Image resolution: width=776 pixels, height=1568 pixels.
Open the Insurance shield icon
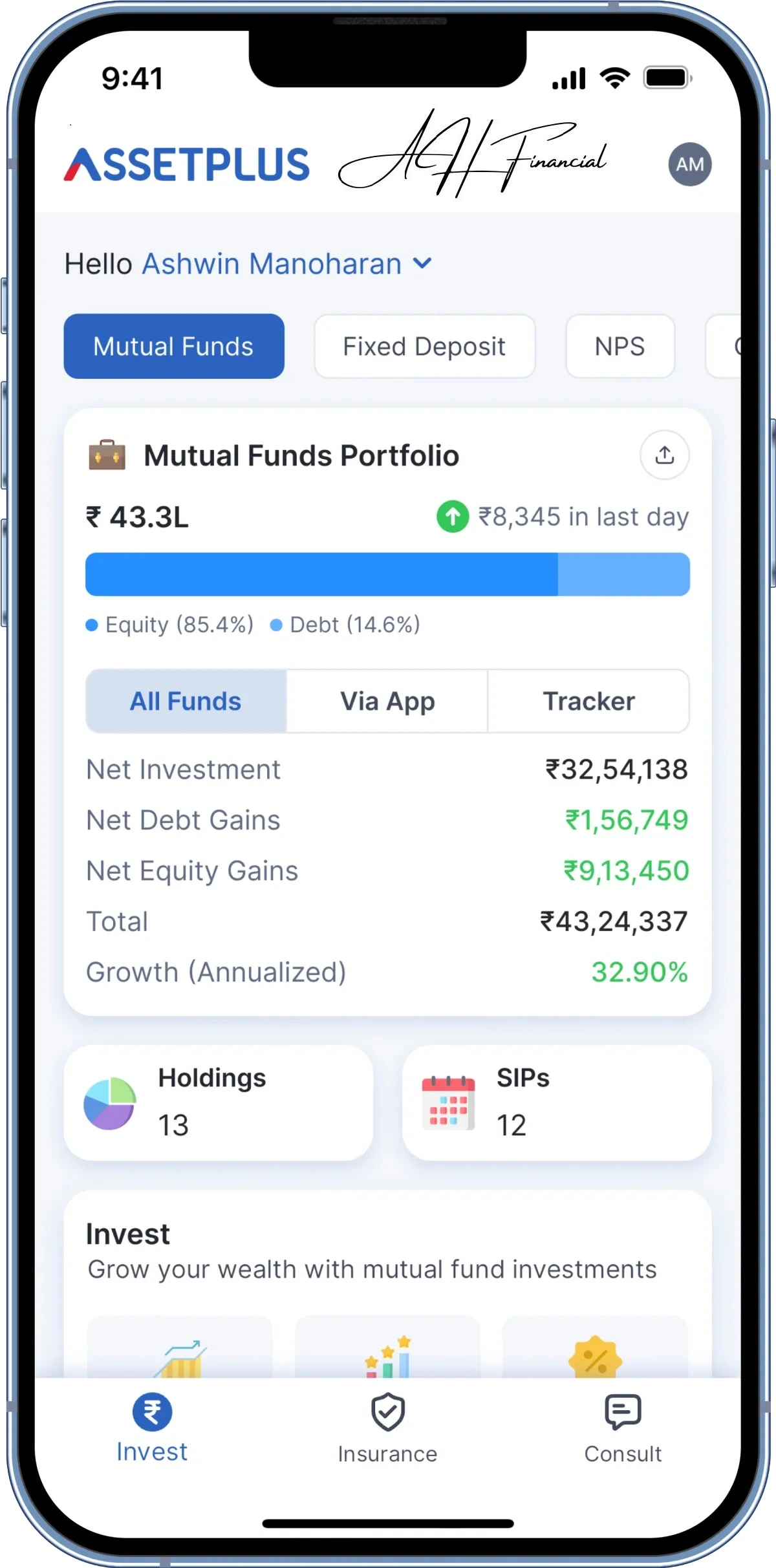click(387, 1413)
